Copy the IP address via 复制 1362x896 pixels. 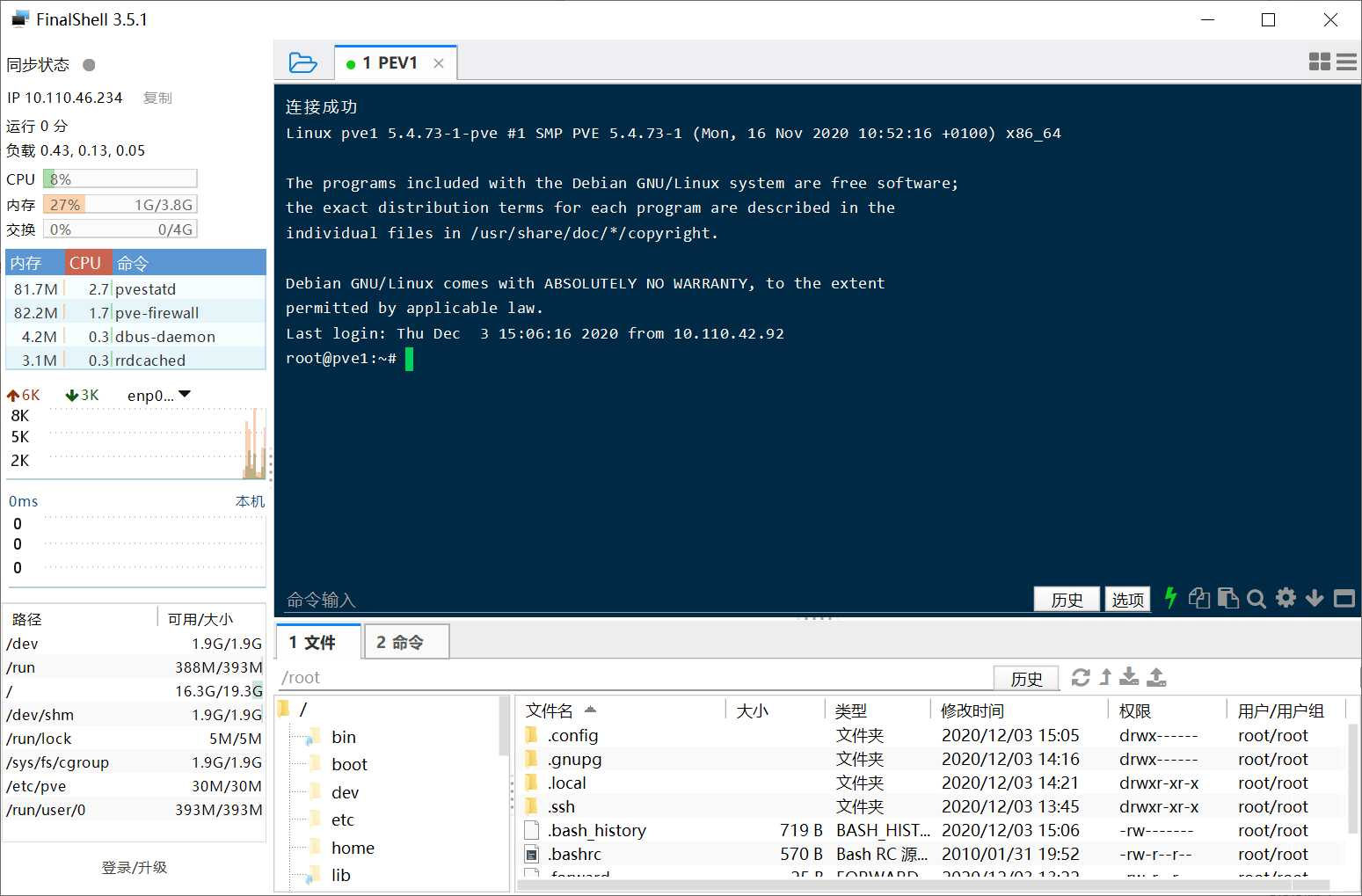[157, 98]
